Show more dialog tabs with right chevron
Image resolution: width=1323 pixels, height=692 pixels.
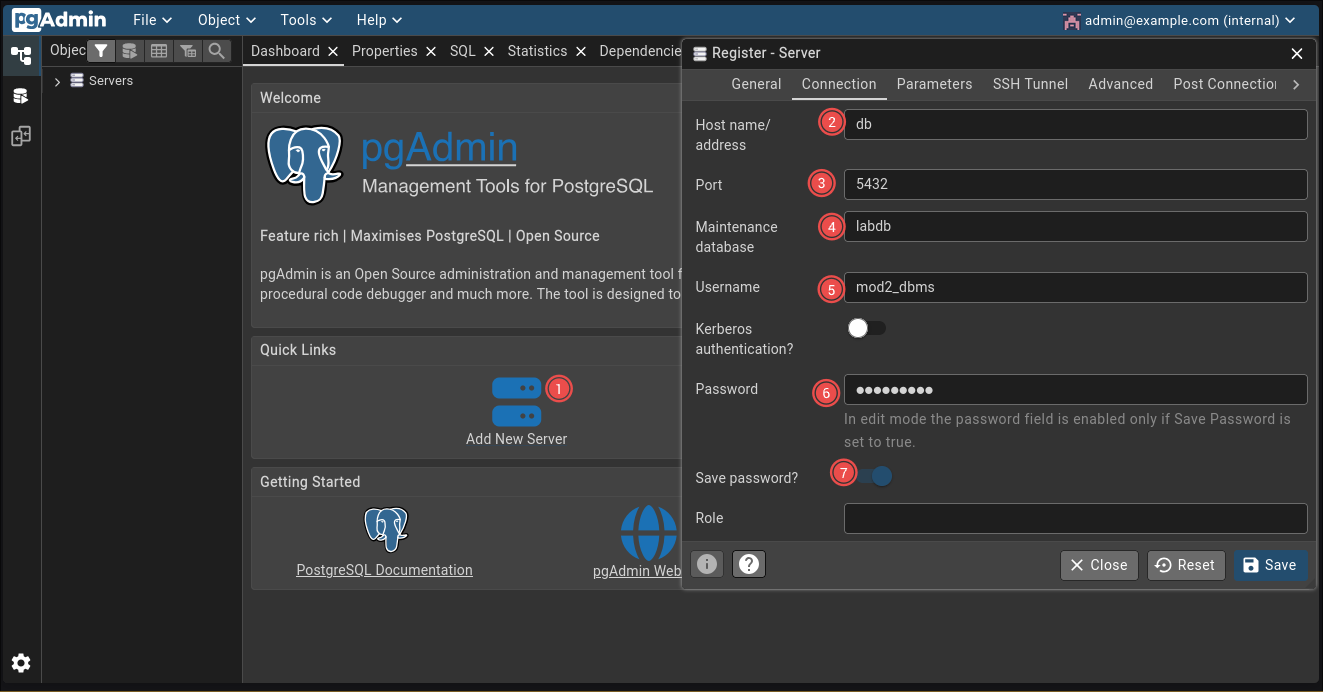pos(1296,85)
